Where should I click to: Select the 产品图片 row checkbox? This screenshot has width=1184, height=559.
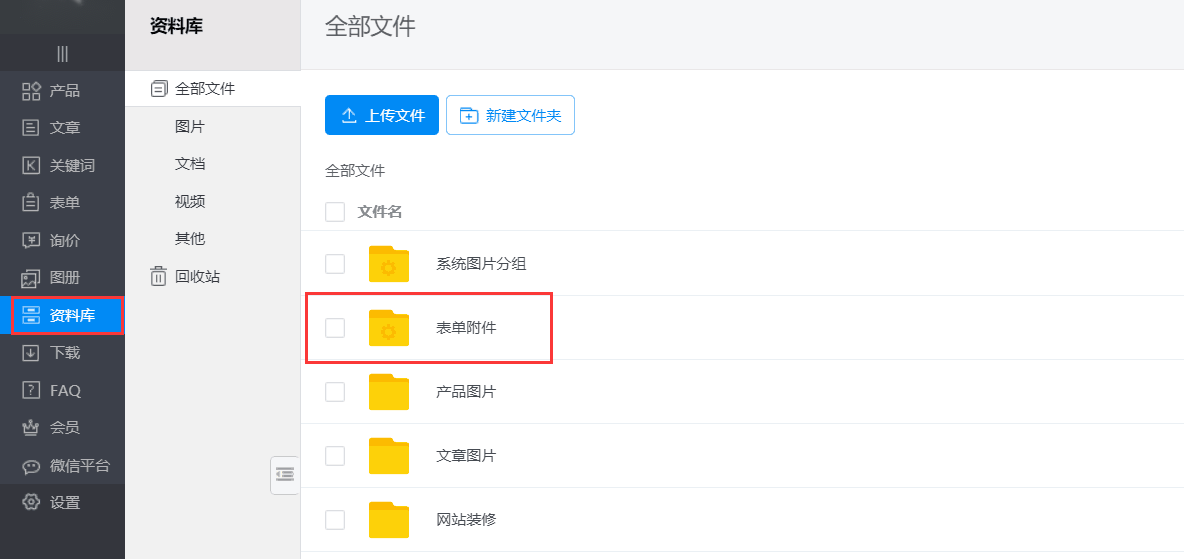335,392
